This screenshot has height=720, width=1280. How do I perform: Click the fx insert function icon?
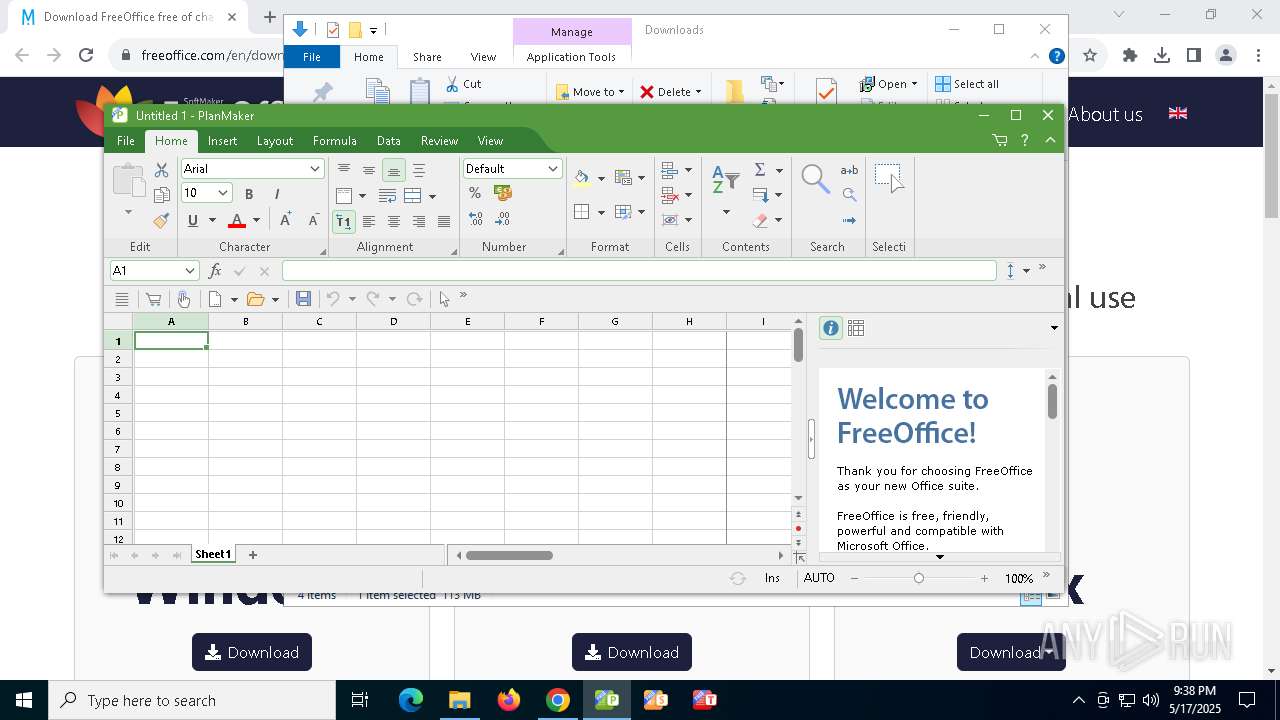point(215,271)
